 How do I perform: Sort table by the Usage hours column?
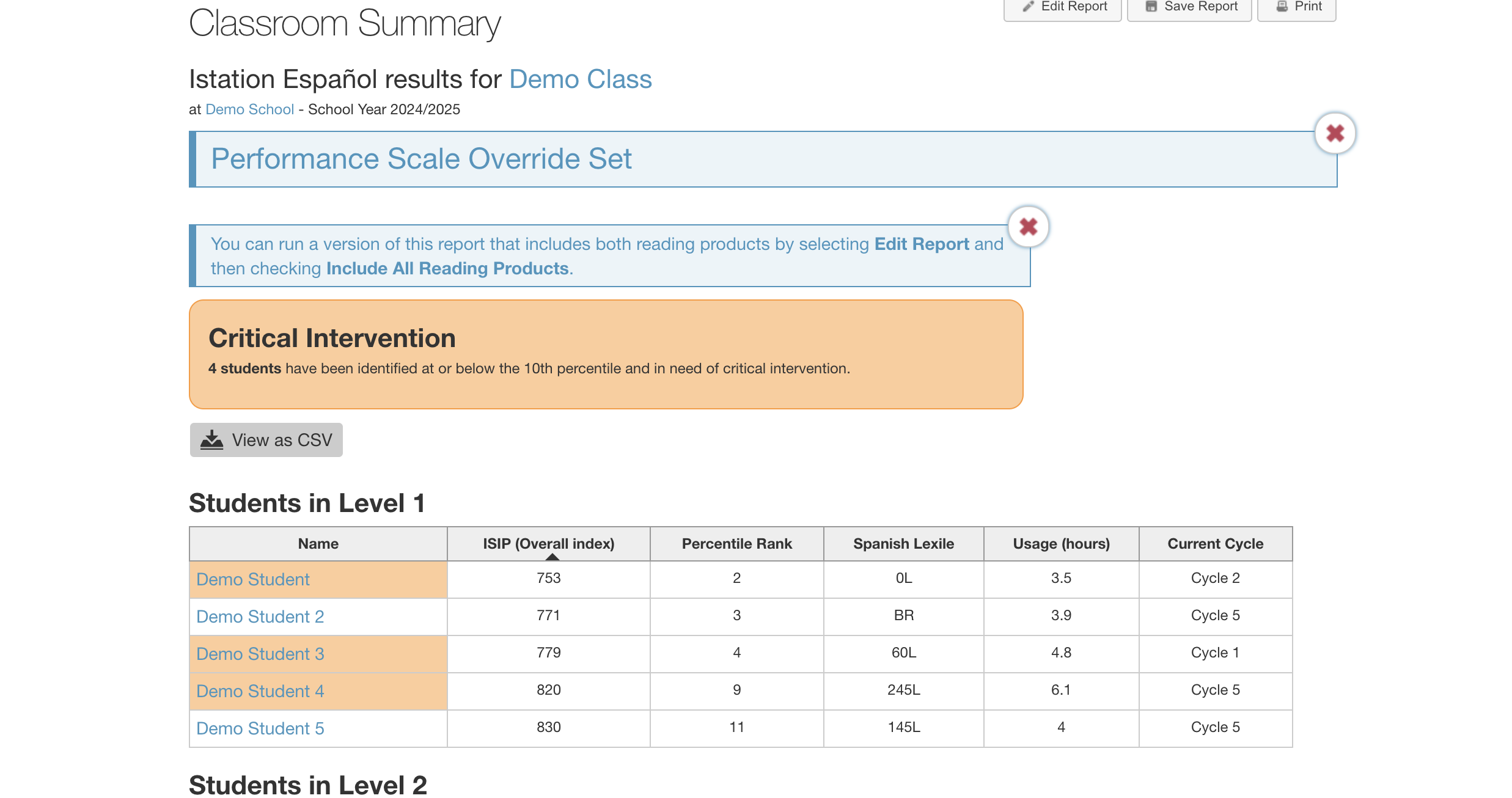click(1060, 543)
